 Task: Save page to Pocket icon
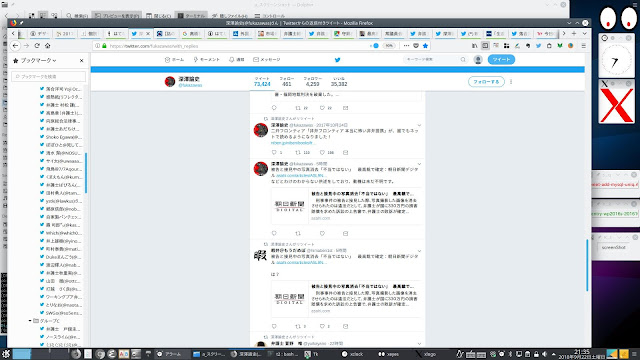tap(416, 46)
